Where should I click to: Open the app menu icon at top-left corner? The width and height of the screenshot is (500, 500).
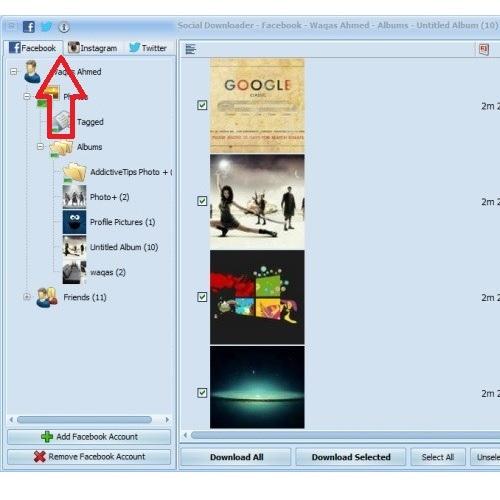click(x=11, y=26)
